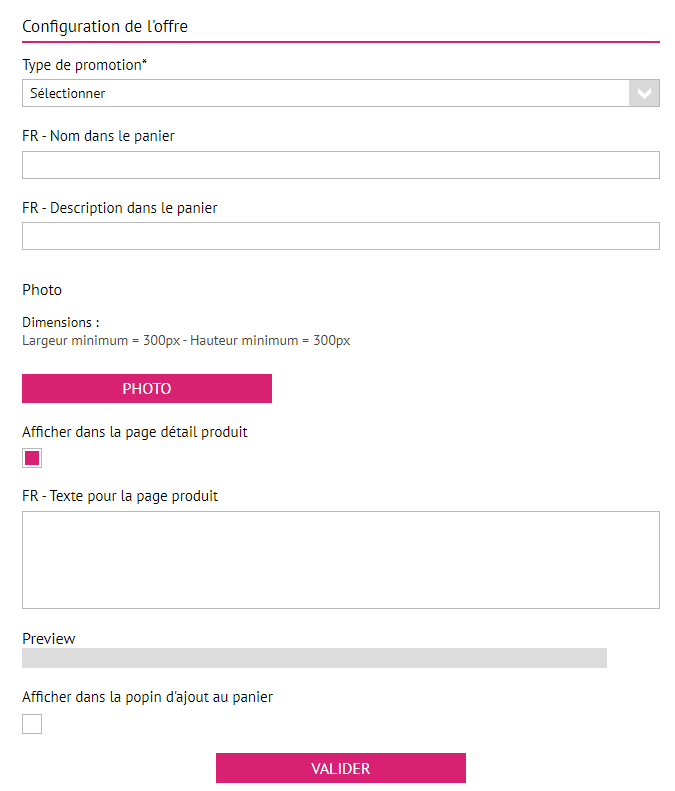The width and height of the screenshot is (675, 791).
Task: Uncheck Afficher dans la page détail produit
Action: 32,459
